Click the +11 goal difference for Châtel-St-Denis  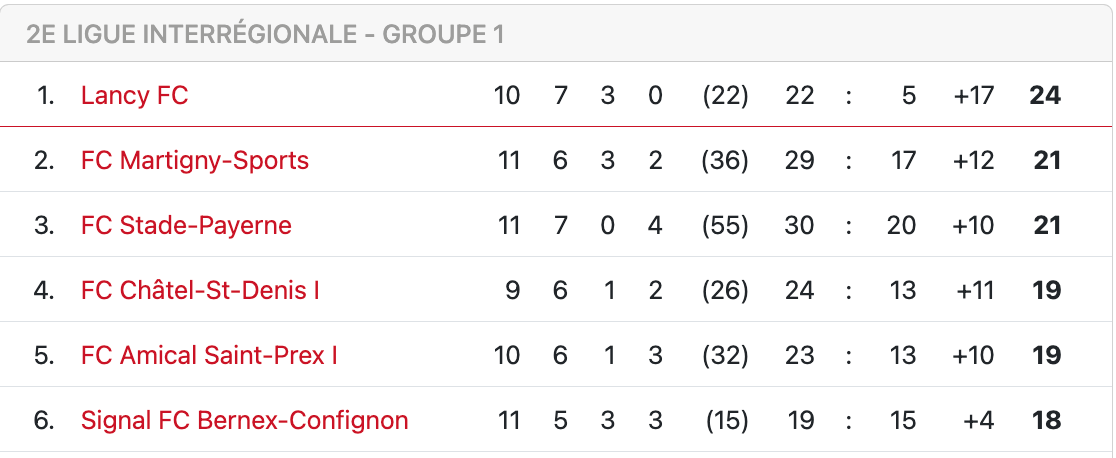pyautogui.click(x=974, y=291)
